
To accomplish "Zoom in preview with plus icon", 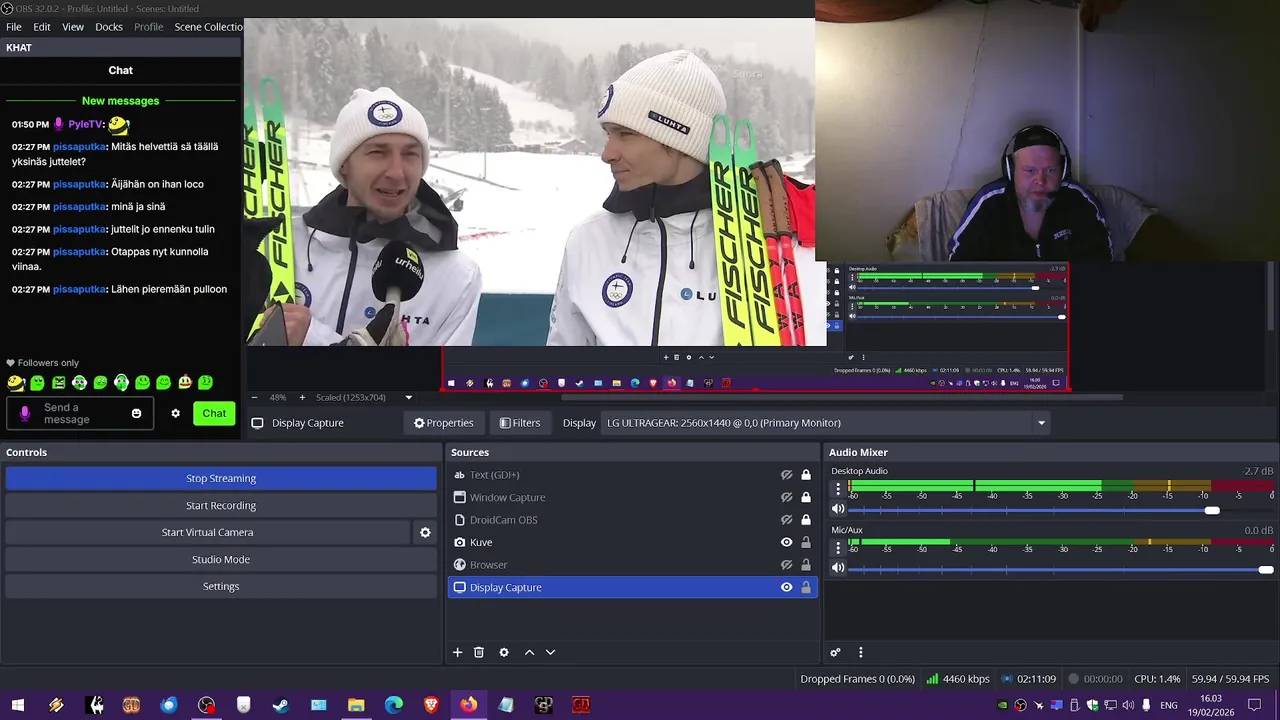I will [x=302, y=397].
